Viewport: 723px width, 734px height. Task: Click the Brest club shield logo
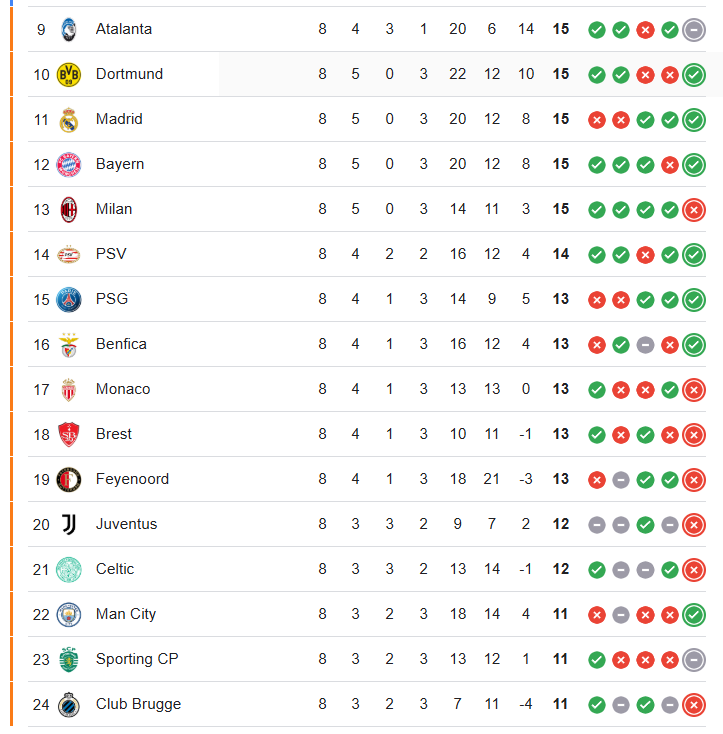click(69, 434)
